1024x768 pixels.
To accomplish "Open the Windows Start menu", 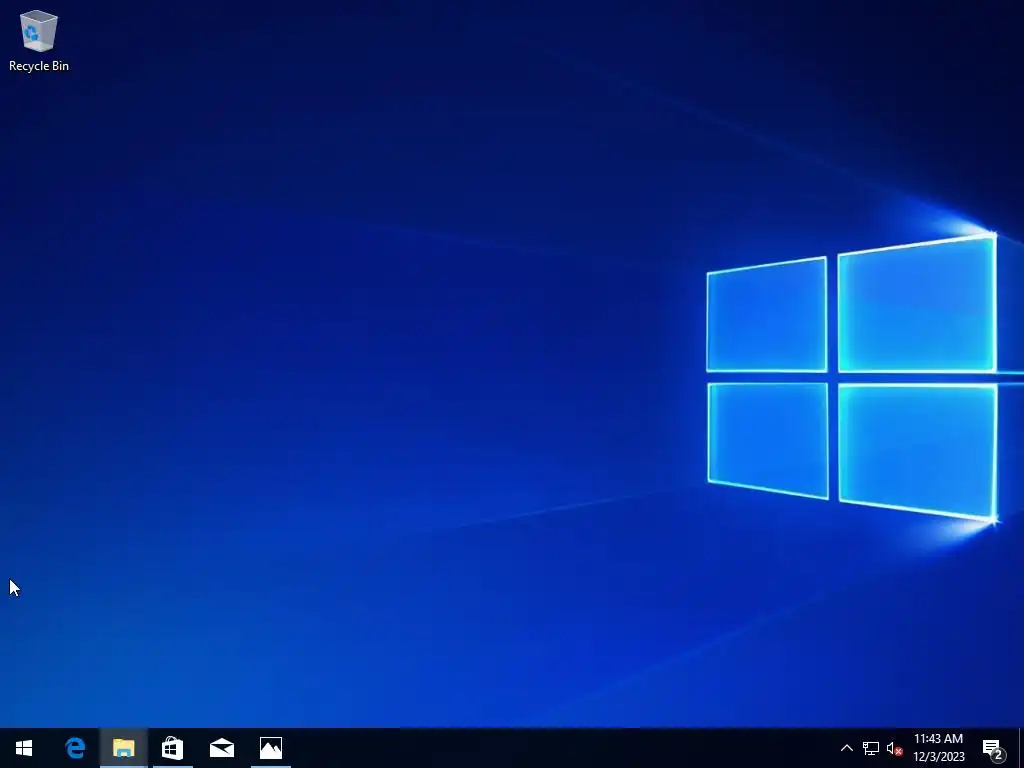I will click(x=24, y=748).
